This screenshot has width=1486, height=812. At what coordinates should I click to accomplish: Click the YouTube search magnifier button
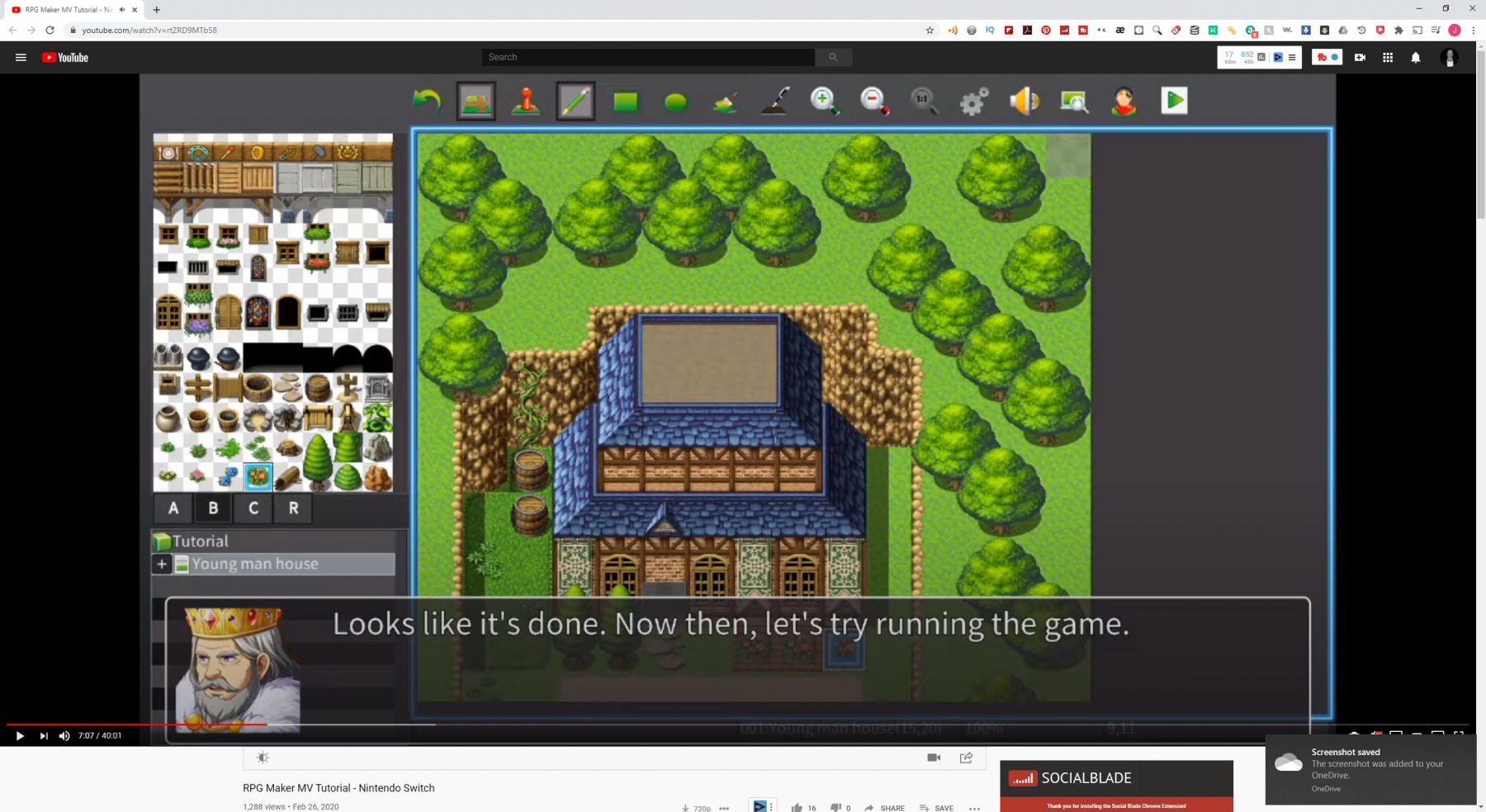833,57
